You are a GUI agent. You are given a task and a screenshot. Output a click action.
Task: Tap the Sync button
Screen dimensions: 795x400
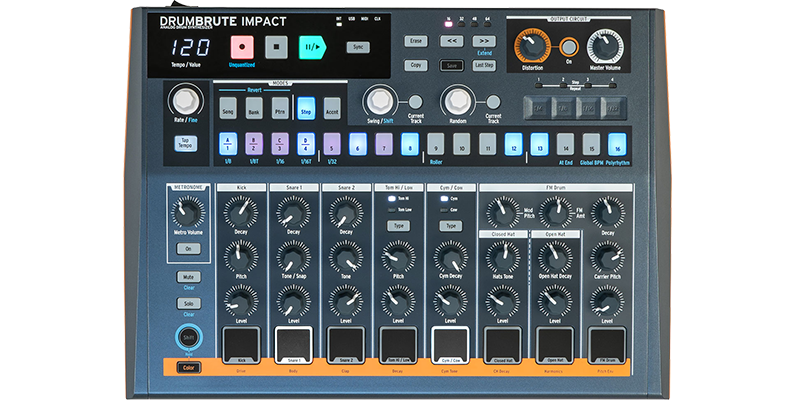coord(358,47)
